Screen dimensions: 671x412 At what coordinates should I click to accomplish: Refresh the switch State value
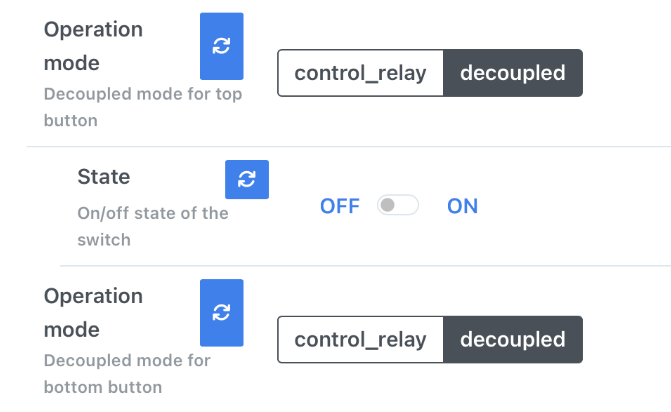point(247,179)
